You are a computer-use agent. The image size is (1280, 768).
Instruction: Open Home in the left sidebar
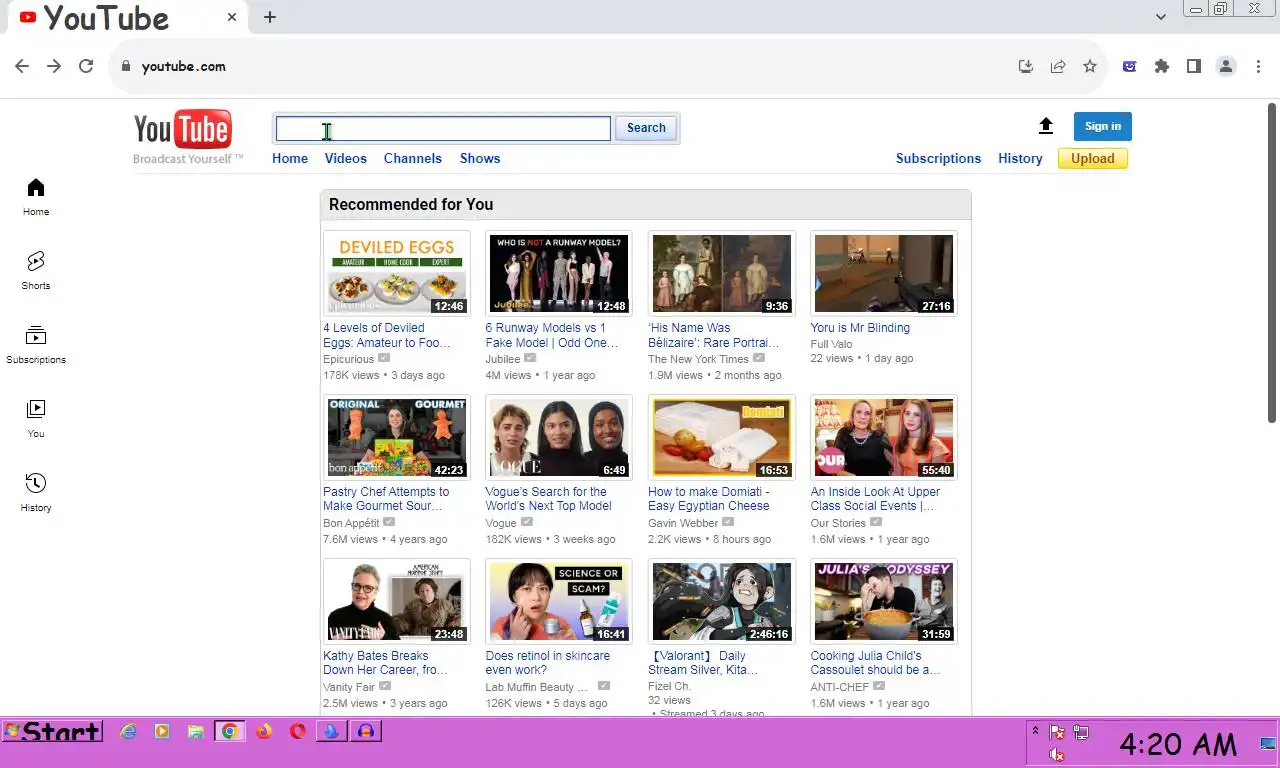(x=36, y=197)
